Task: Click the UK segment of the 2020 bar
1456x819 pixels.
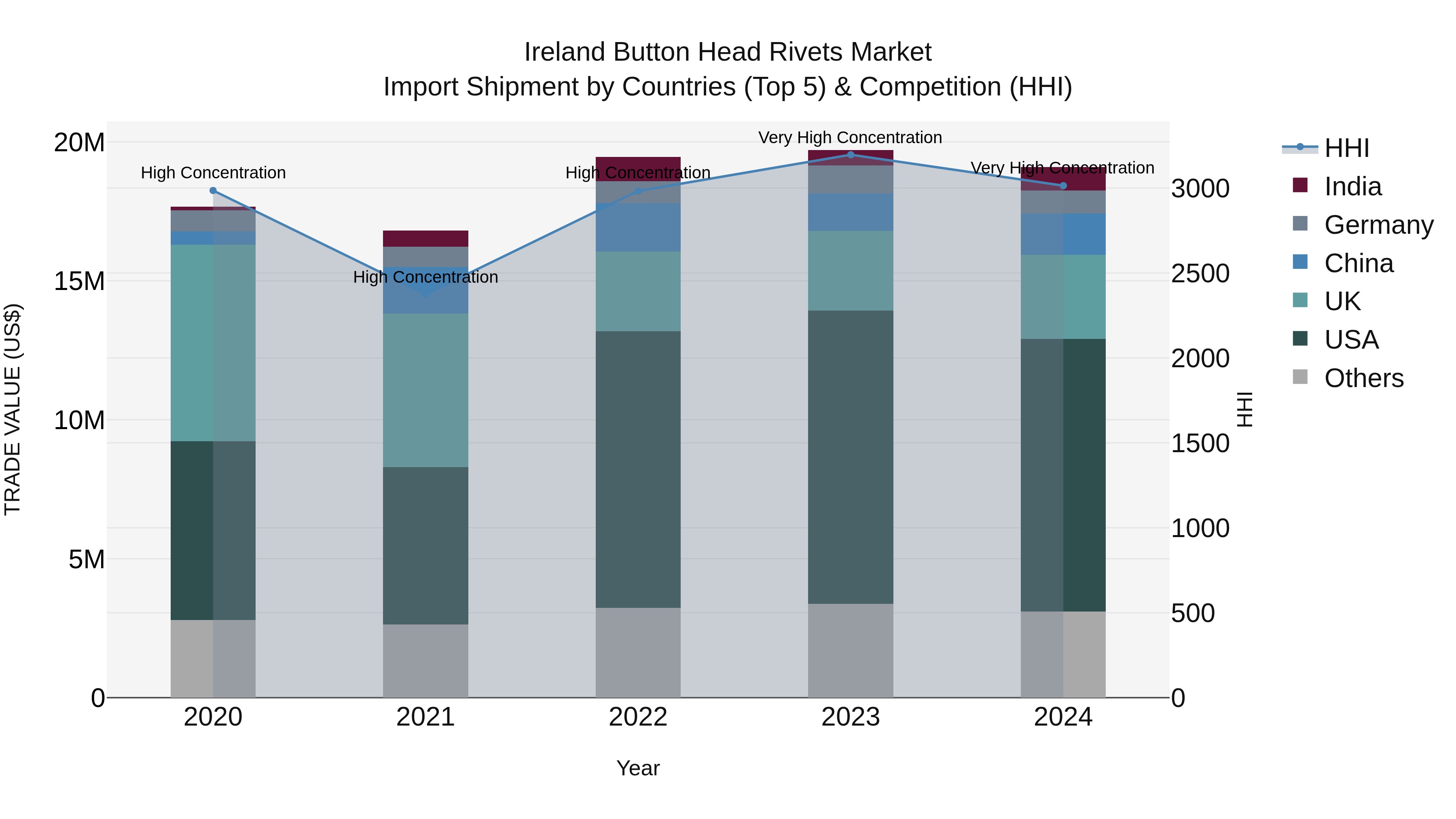Action: tap(213, 343)
